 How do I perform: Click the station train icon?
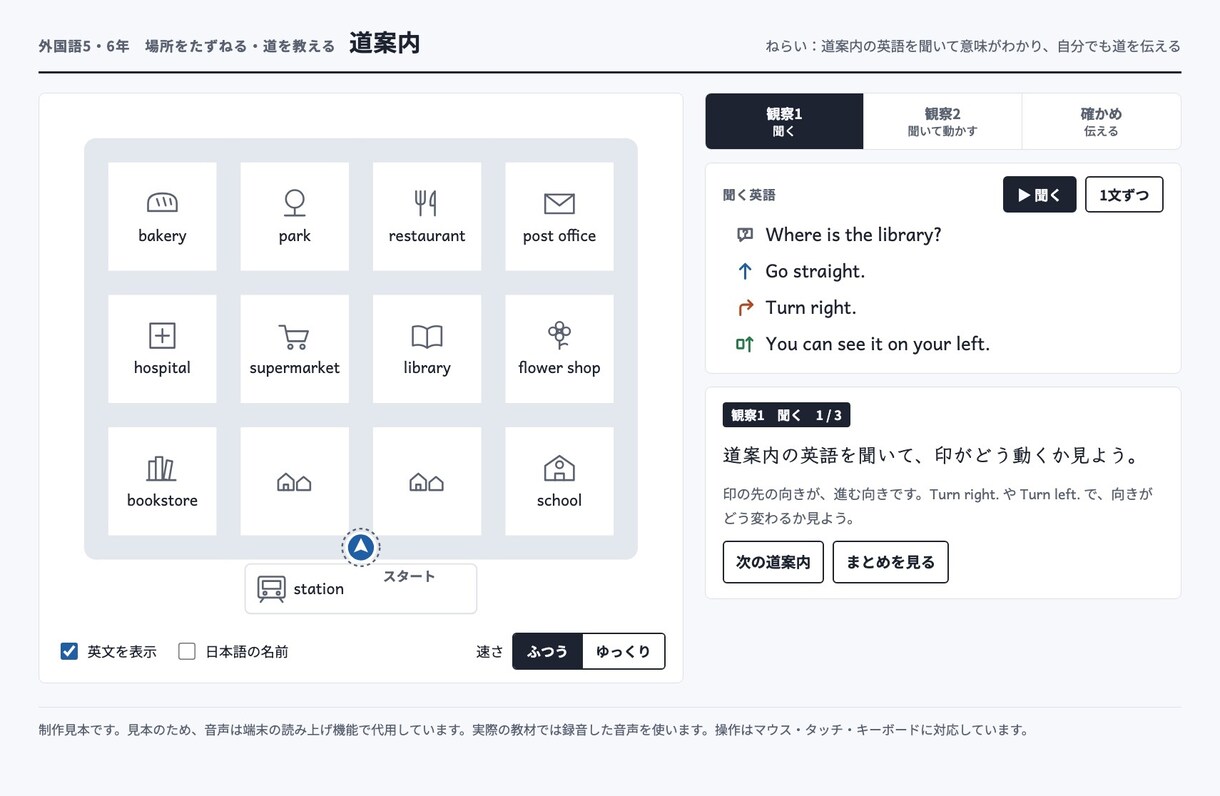pos(271,589)
